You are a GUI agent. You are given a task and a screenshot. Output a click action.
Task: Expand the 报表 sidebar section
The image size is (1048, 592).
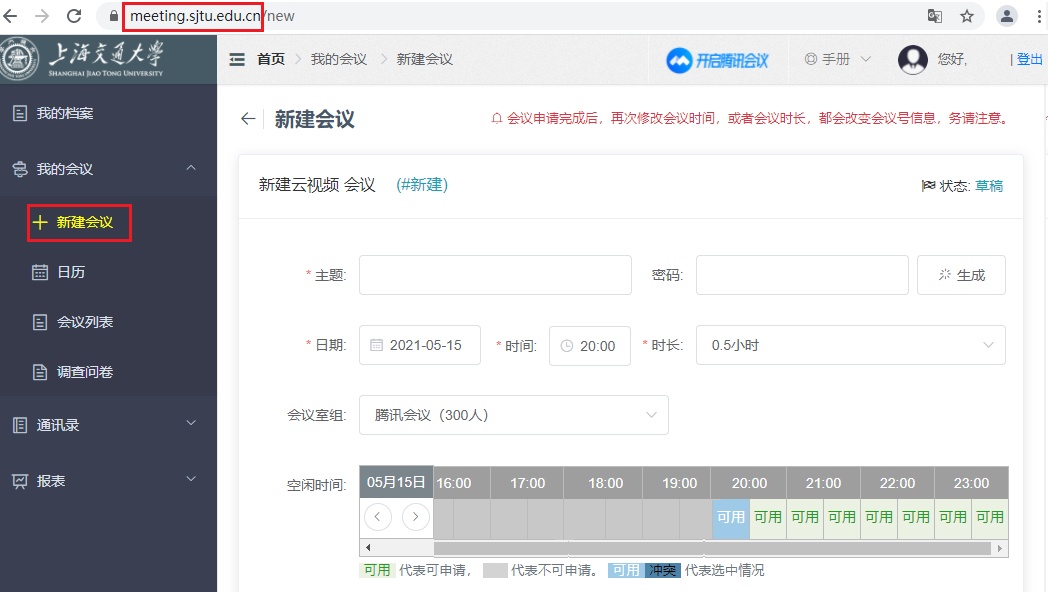point(108,481)
